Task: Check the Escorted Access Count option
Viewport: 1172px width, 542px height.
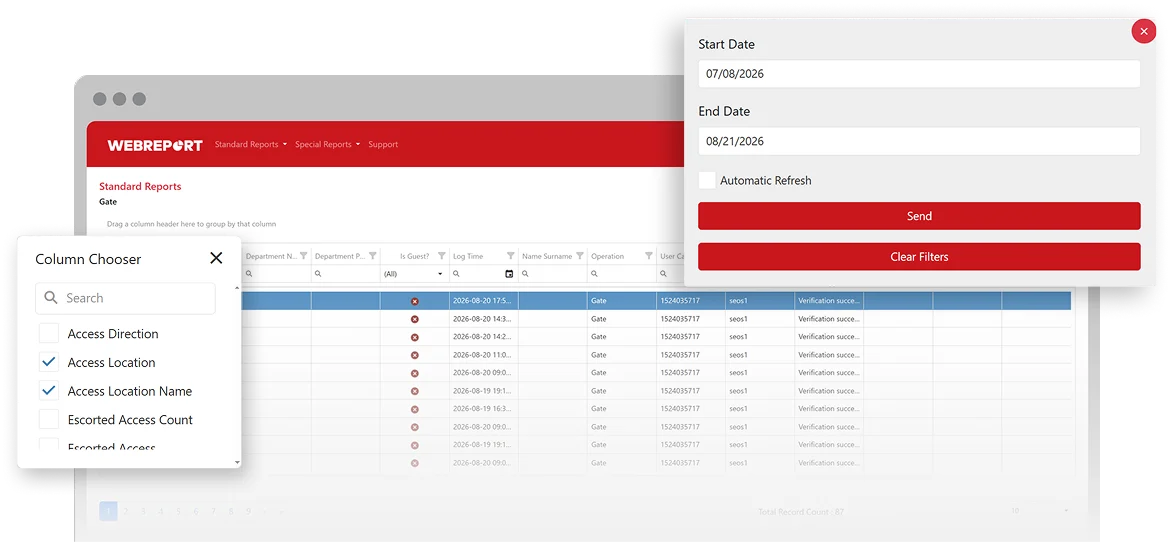Action: [49, 419]
